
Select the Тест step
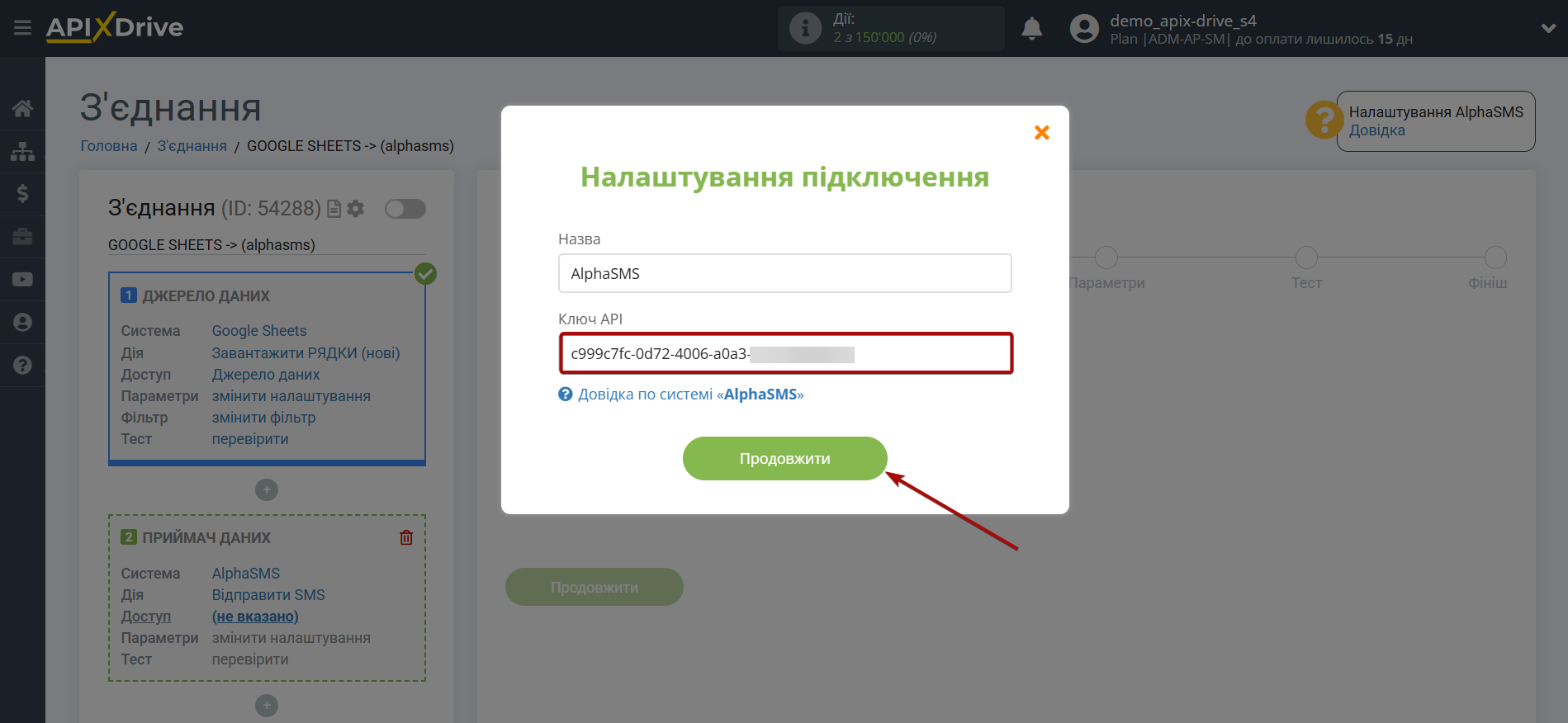pos(1306,258)
